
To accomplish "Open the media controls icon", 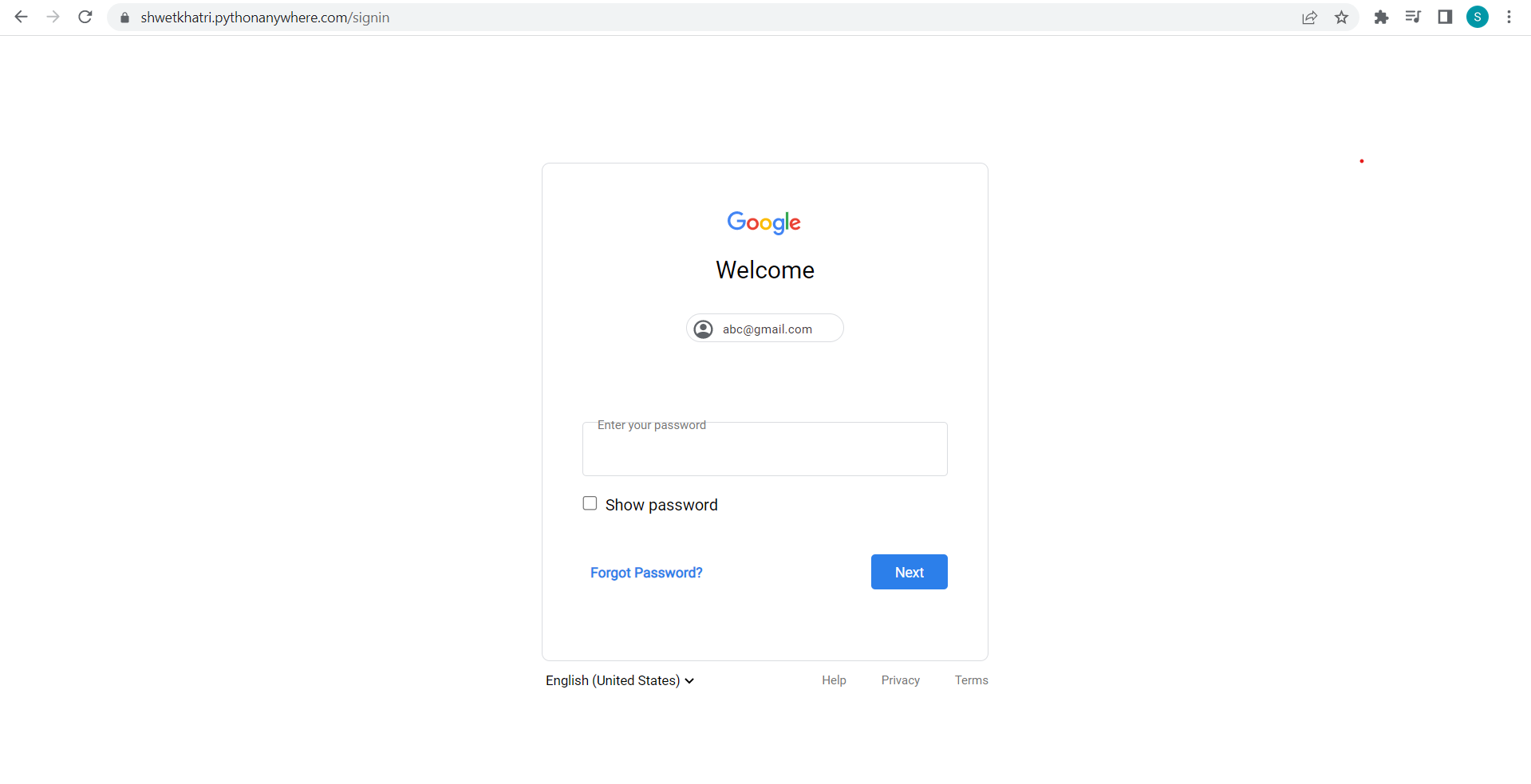I will tap(1412, 17).
